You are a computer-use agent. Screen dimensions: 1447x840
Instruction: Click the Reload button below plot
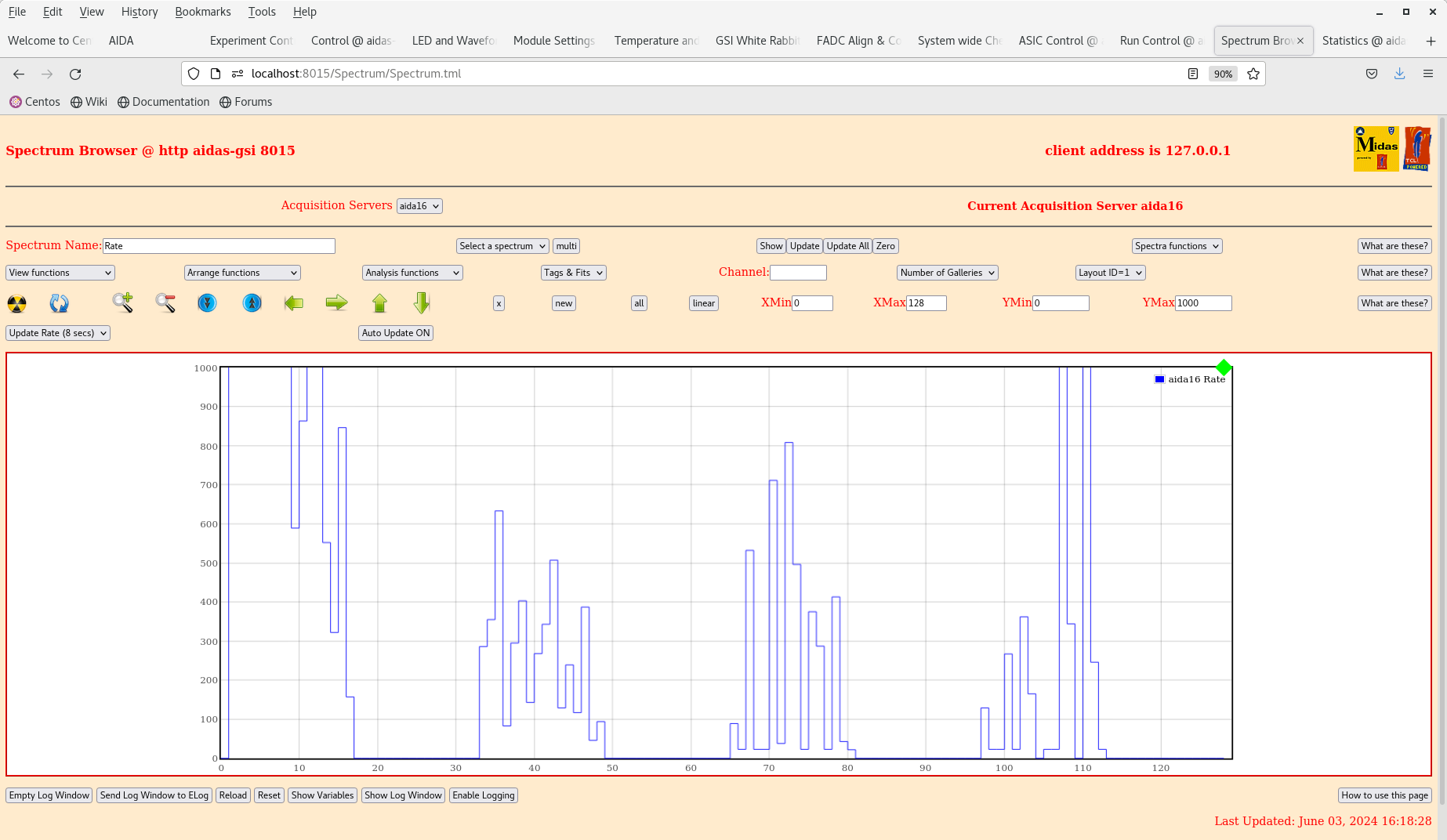tap(233, 795)
